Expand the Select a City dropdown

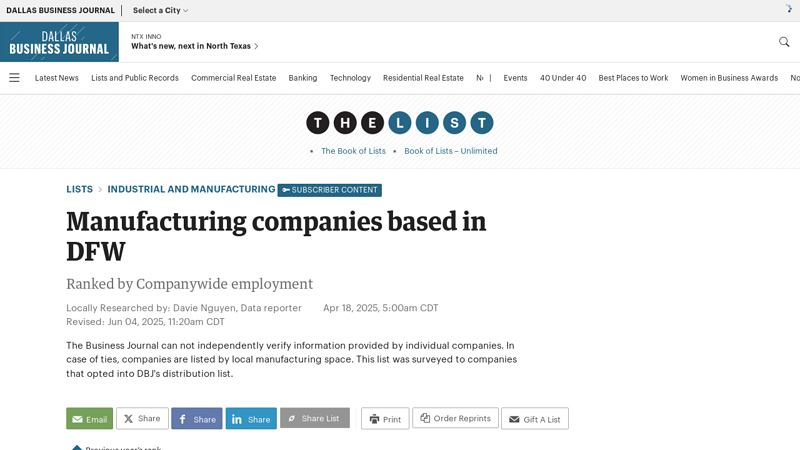pyautogui.click(x=160, y=10)
